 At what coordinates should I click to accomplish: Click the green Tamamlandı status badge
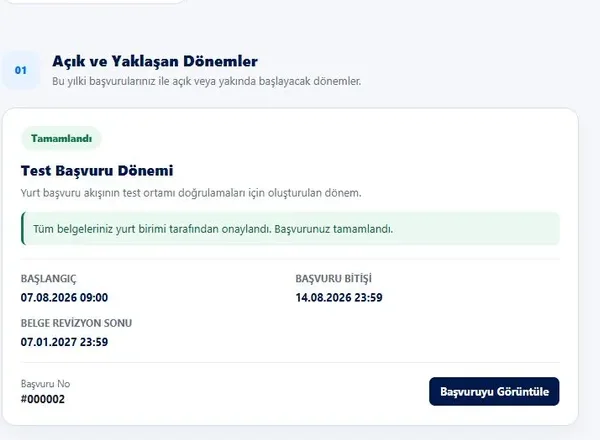point(61,138)
